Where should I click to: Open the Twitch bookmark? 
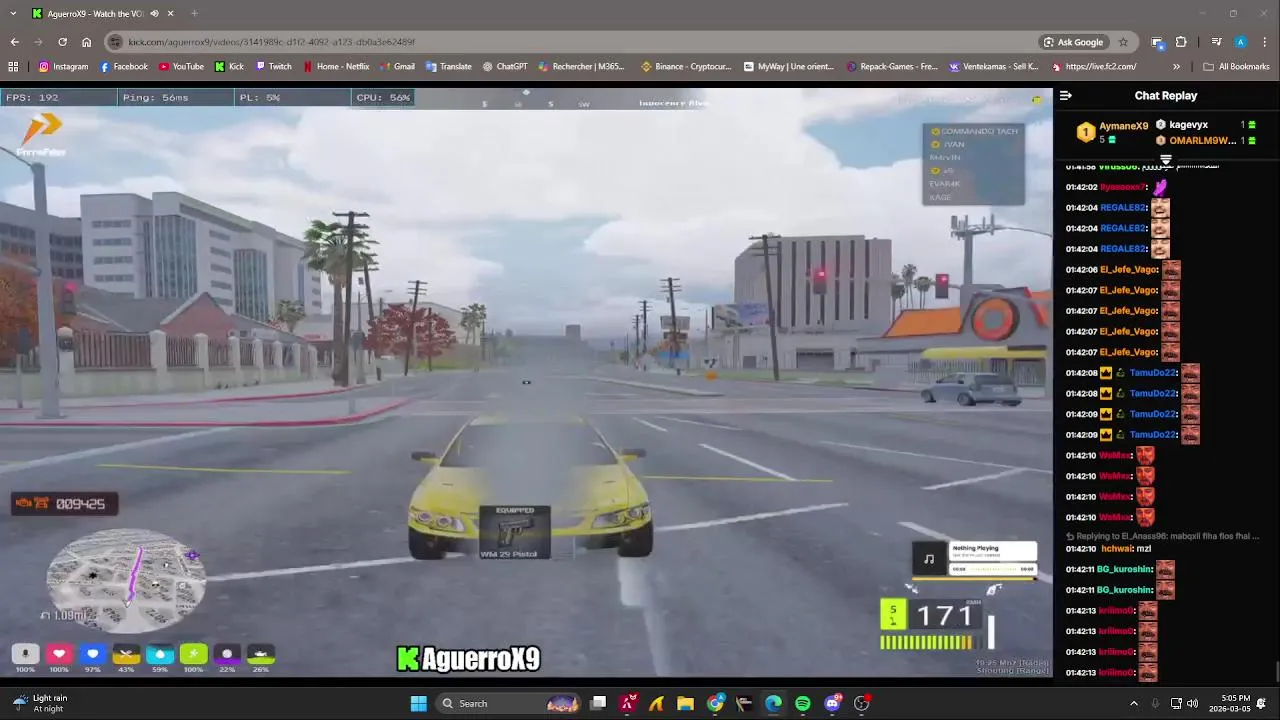click(273, 67)
